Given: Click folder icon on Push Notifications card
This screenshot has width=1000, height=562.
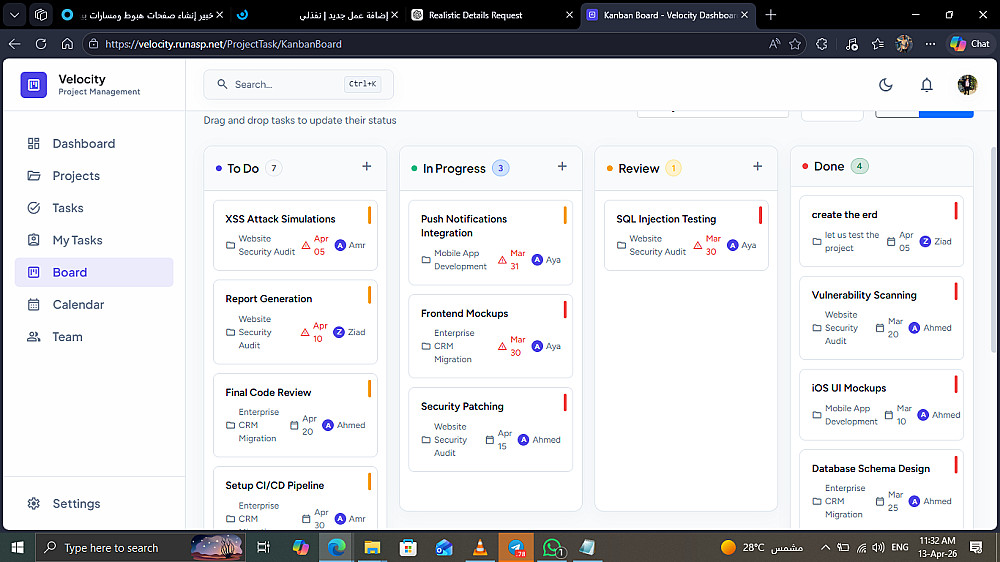Looking at the screenshot, I should pos(426,260).
